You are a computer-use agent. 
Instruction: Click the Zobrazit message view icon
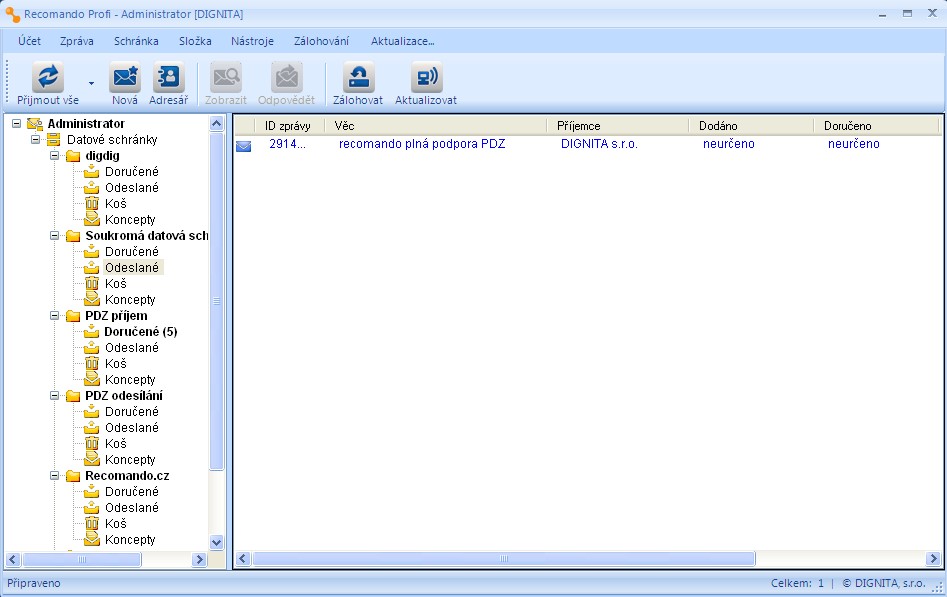point(226,77)
